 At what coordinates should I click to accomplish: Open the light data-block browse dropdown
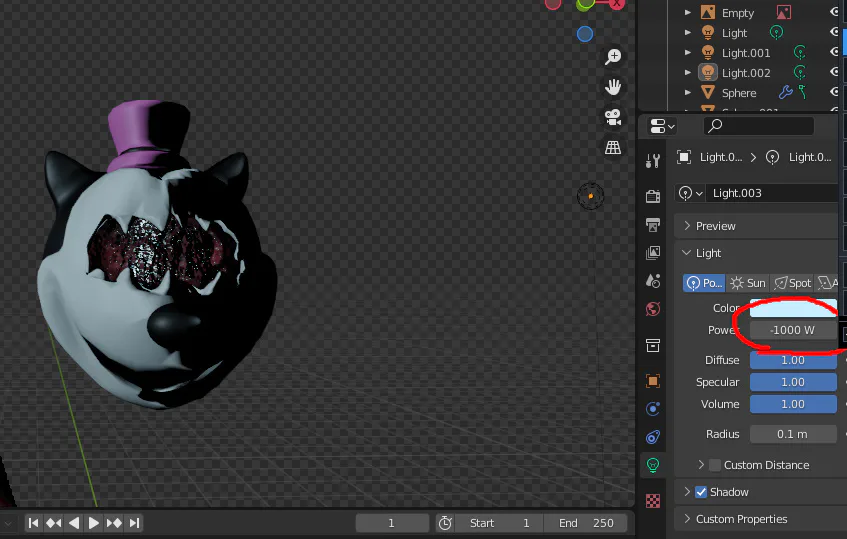coord(690,193)
